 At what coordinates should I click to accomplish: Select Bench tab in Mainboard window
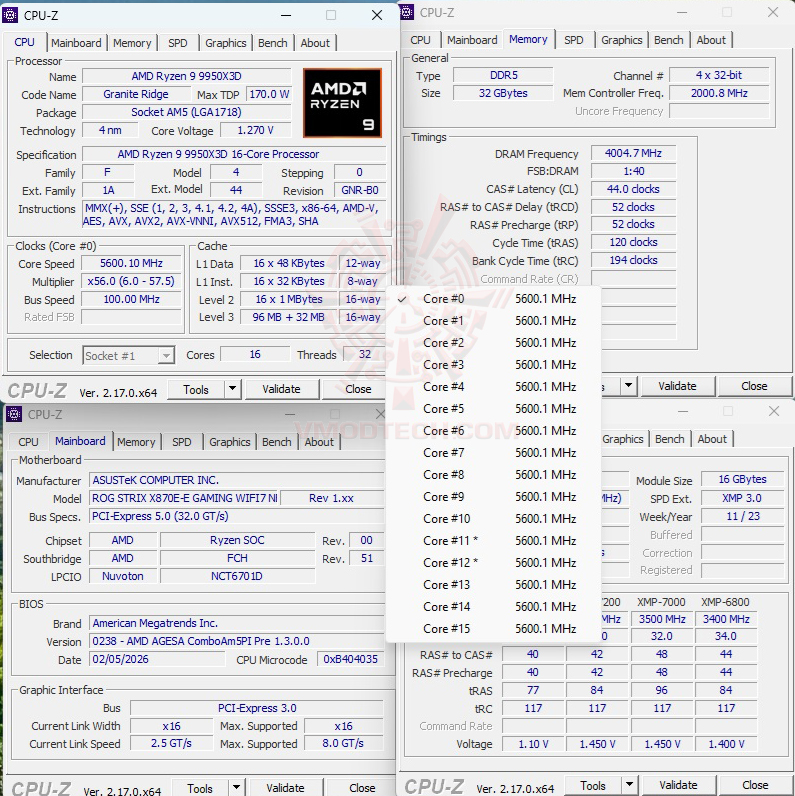click(277, 442)
